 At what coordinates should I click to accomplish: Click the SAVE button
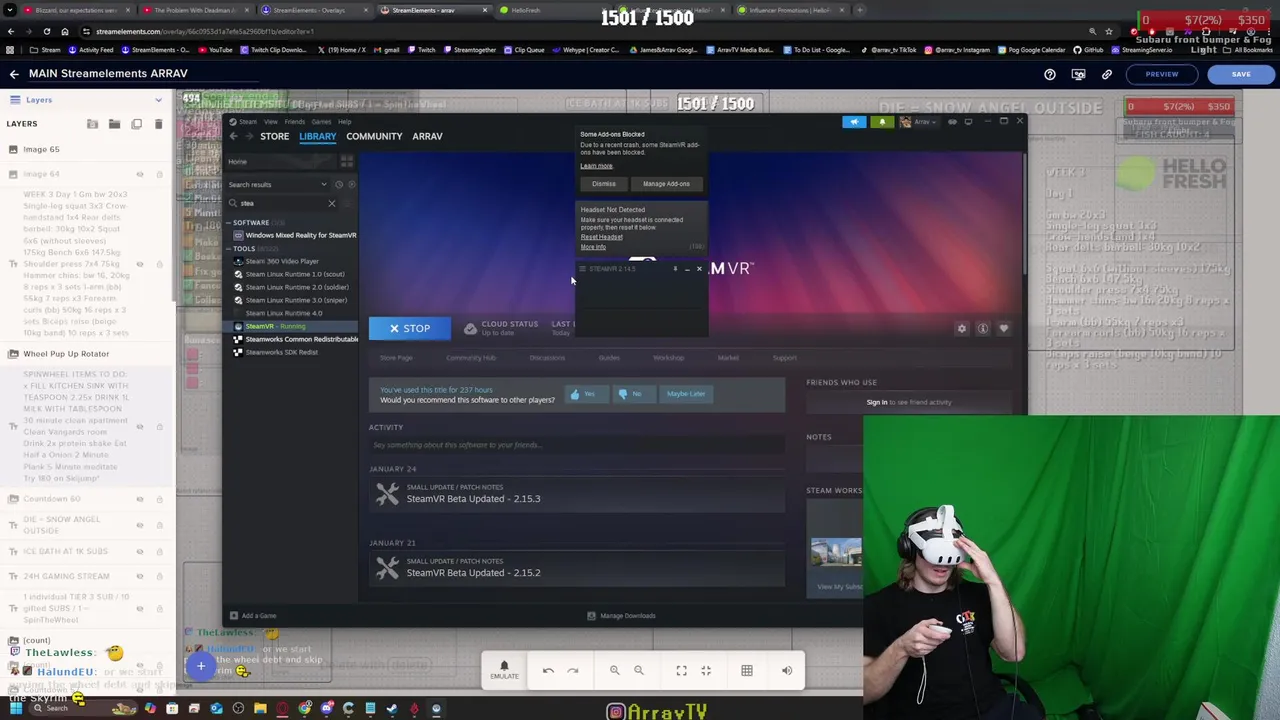click(1241, 74)
